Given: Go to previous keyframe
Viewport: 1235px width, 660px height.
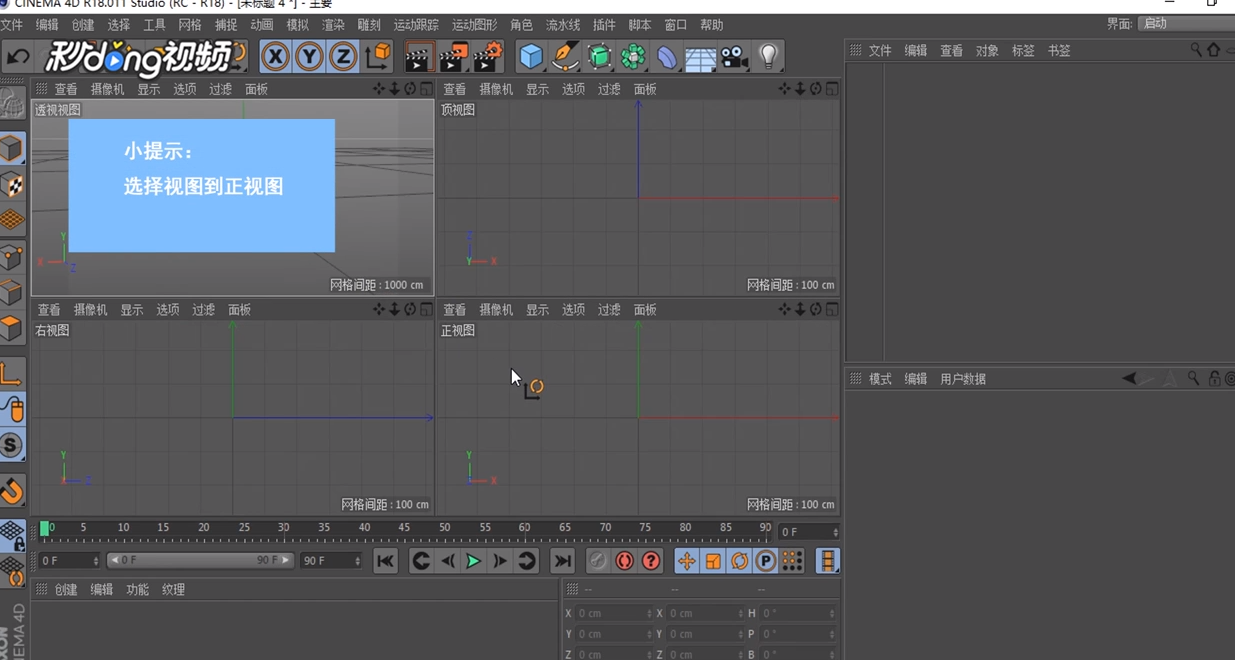Looking at the screenshot, I should point(421,561).
